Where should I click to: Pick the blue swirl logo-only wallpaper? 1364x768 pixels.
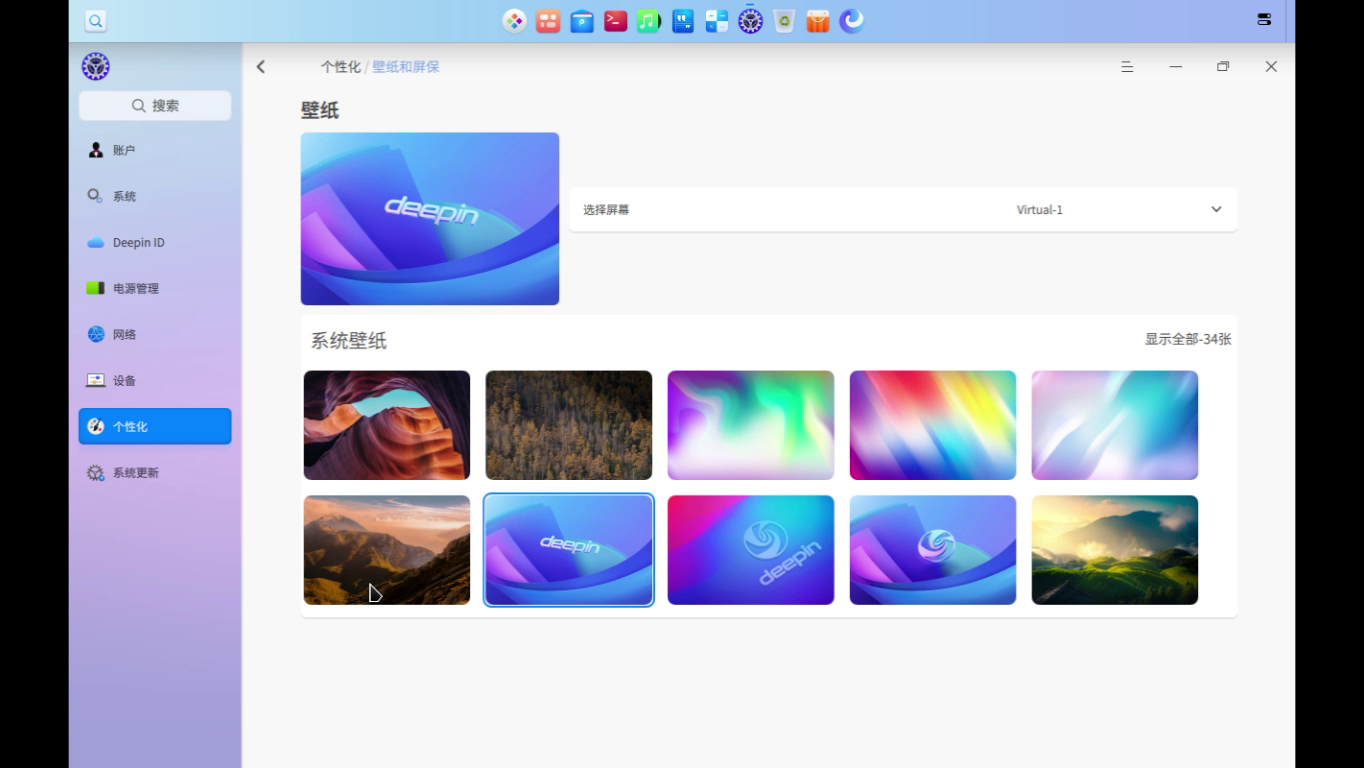point(933,550)
